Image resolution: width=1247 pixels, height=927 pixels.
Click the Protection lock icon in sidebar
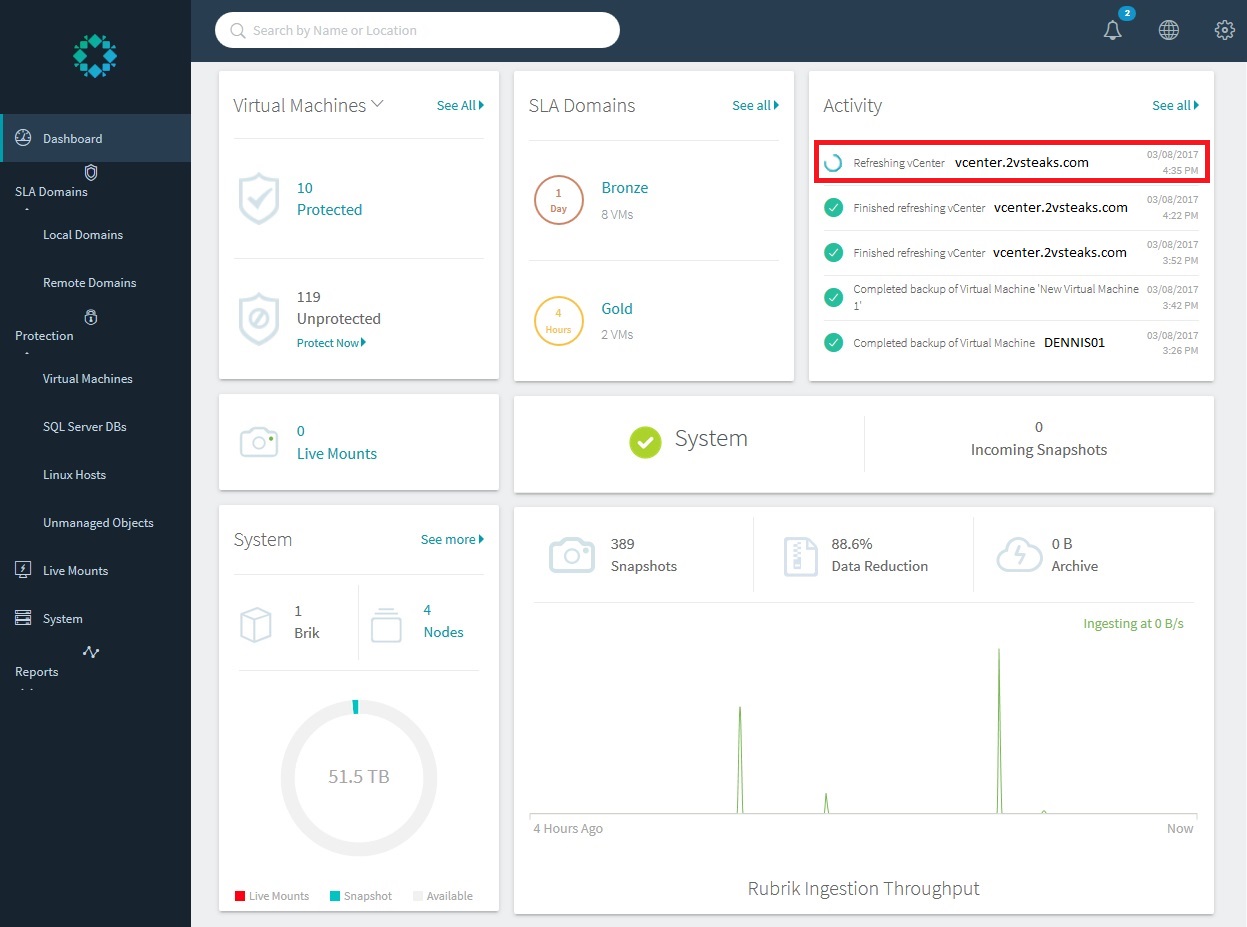(x=91, y=317)
